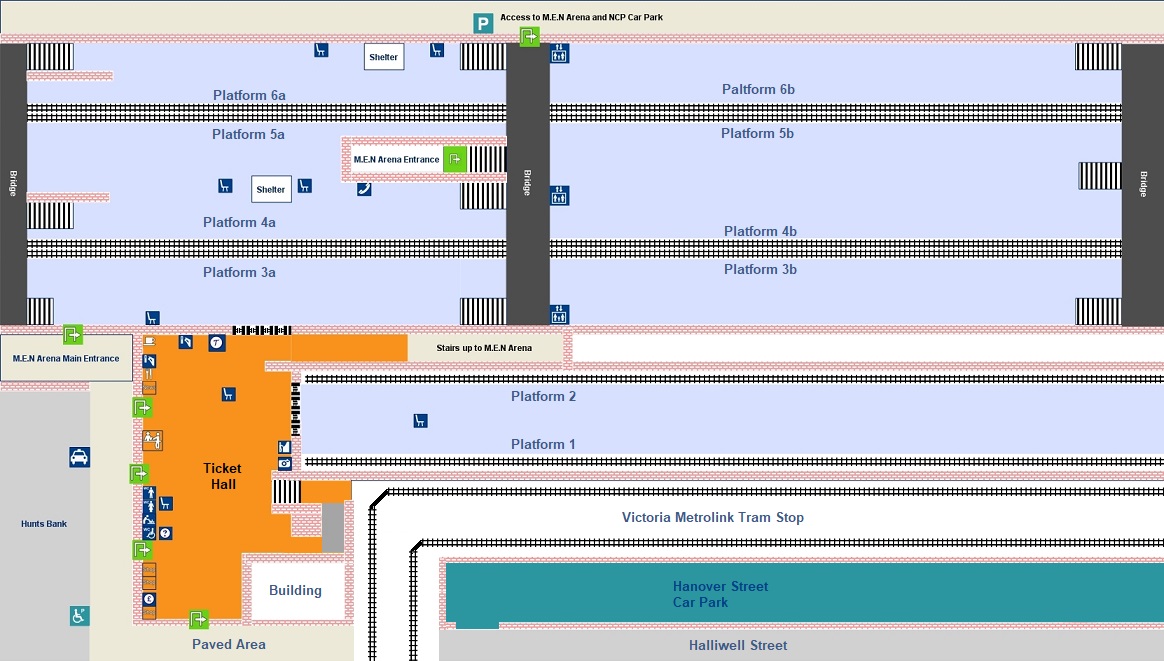Select the help point question mark icon
The width and height of the screenshot is (1164, 661).
[x=165, y=533]
